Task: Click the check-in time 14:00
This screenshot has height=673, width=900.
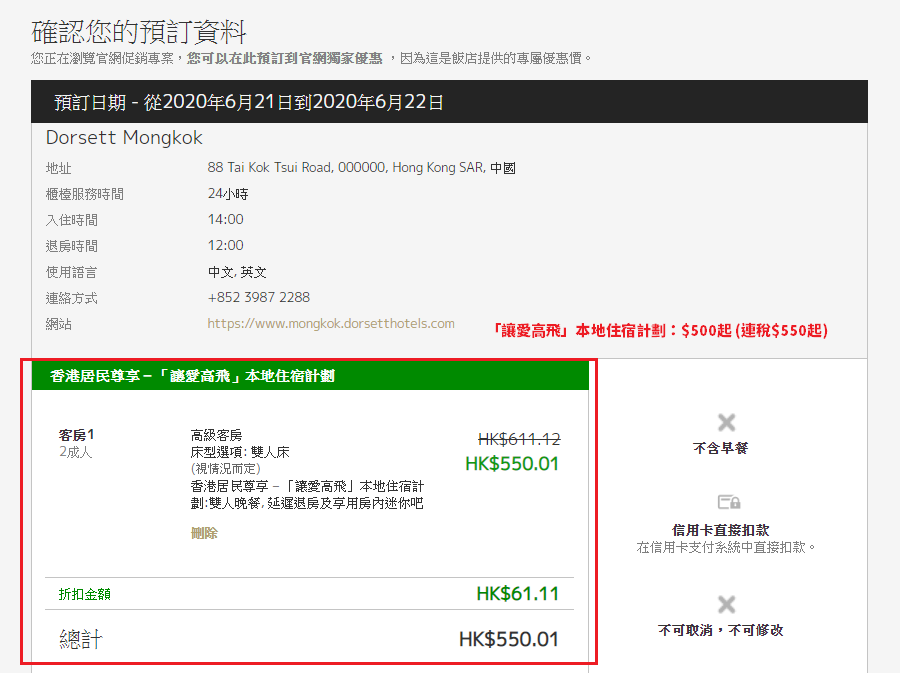Action: coord(225,219)
